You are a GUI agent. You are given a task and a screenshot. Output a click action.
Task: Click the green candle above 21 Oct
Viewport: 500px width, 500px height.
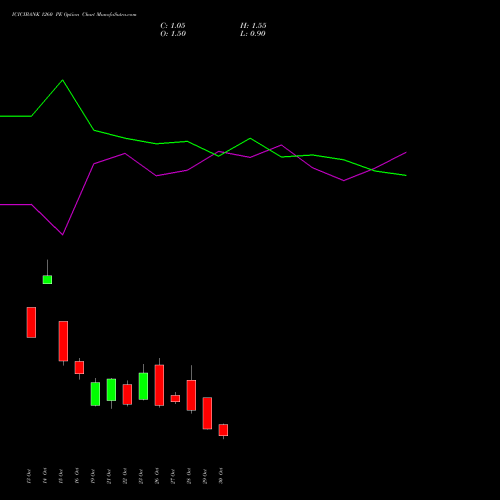111,390
